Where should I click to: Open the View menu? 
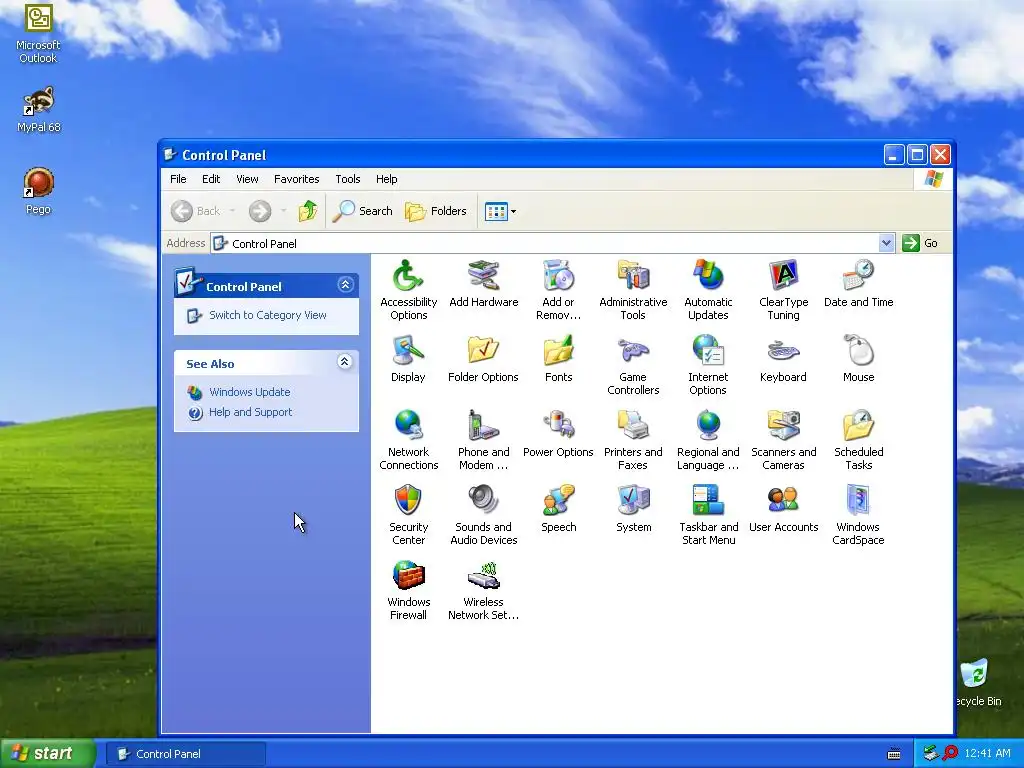coord(248,179)
